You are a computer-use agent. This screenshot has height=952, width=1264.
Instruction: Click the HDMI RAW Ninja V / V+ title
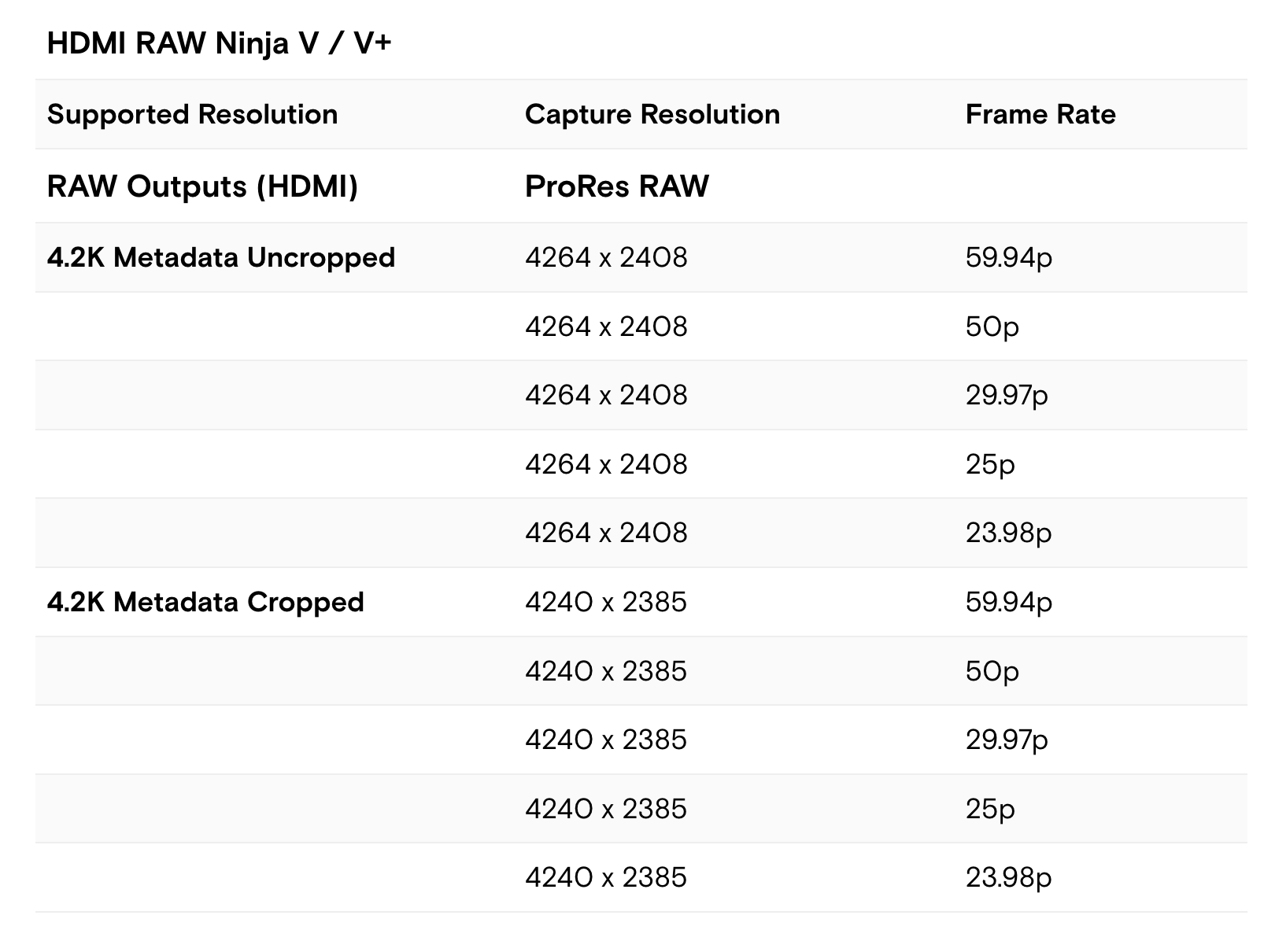click(219, 43)
